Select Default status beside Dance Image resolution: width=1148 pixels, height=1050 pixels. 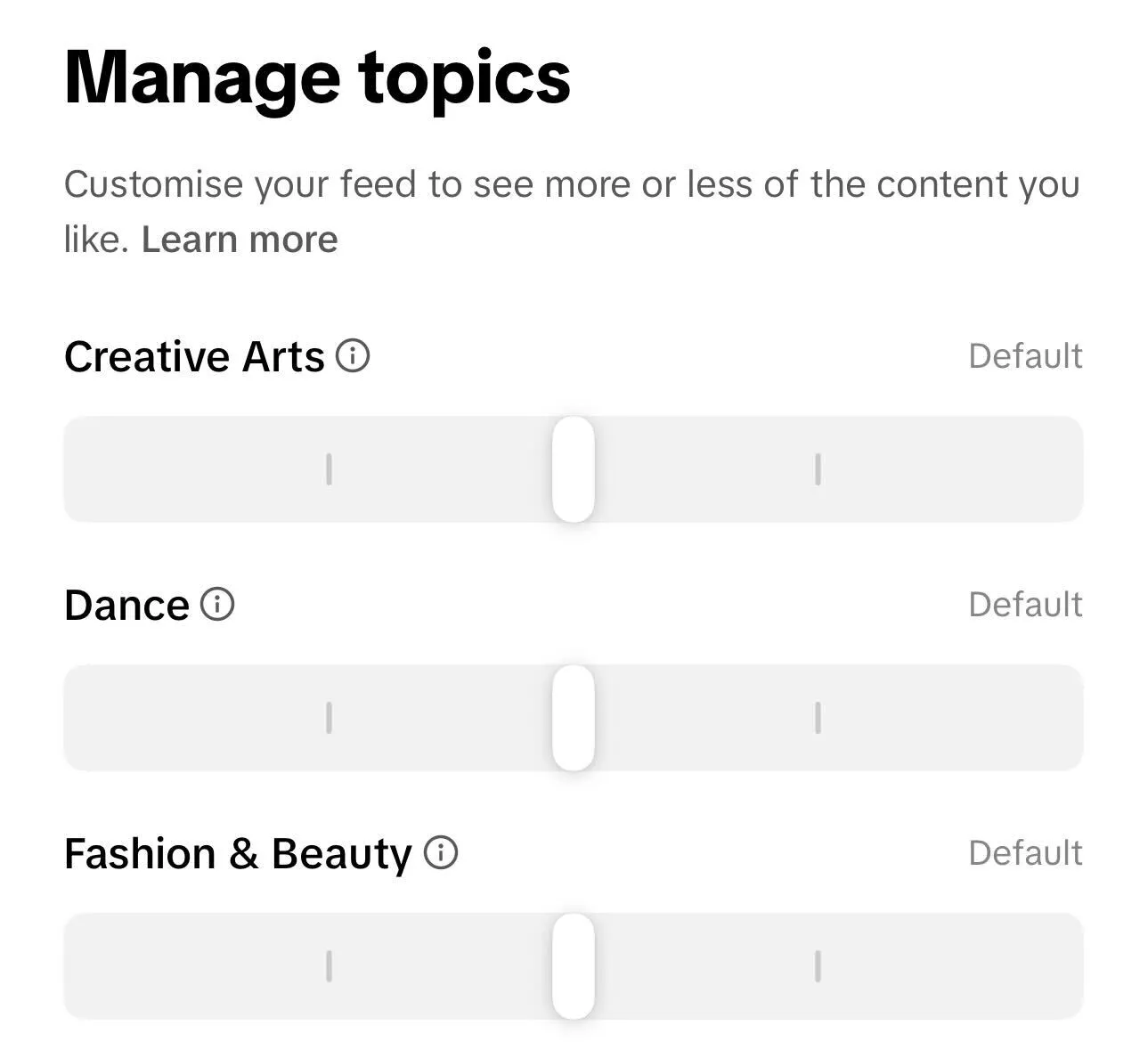point(1024,605)
